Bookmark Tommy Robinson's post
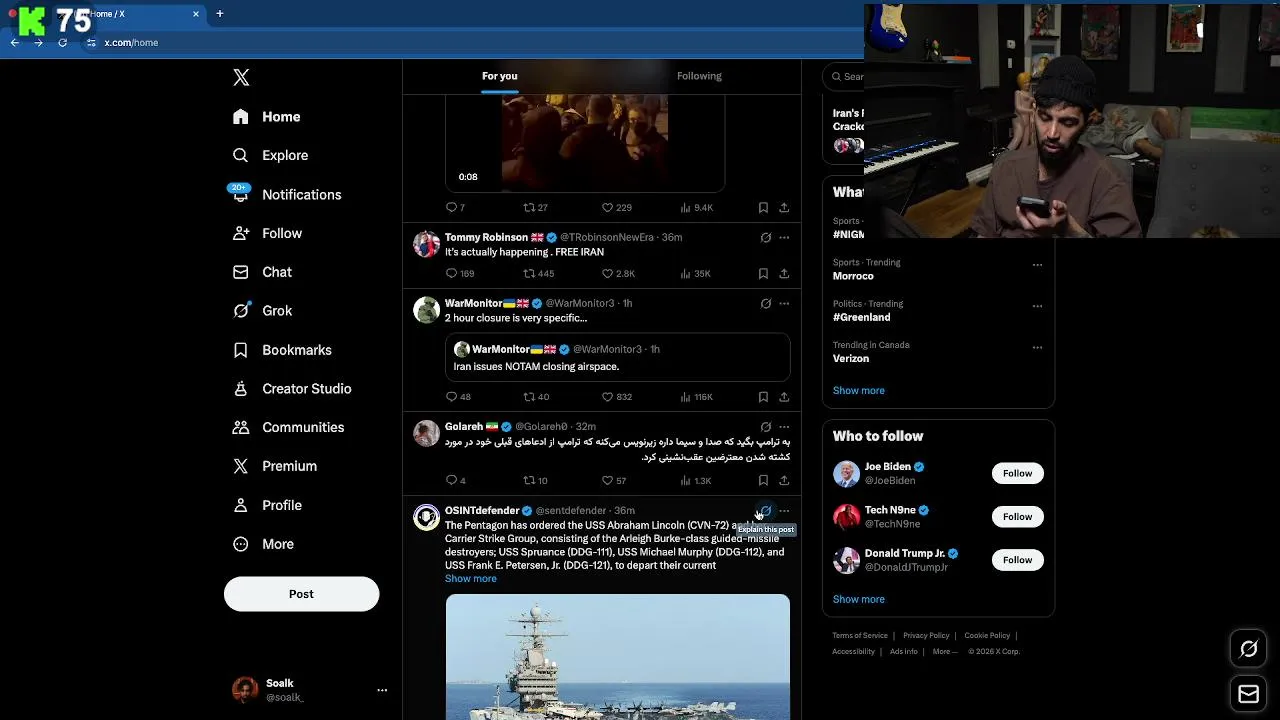The height and width of the screenshot is (720, 1280). [763, 273]
